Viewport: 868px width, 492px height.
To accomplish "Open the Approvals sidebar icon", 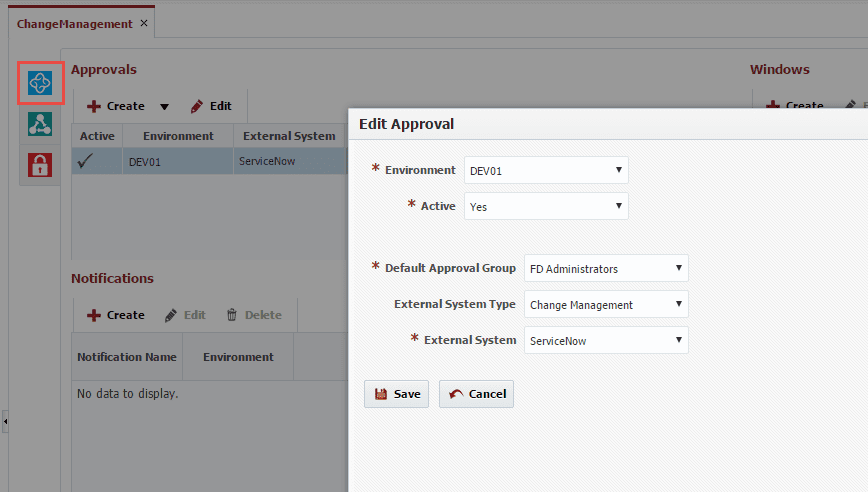I will 40,83.
